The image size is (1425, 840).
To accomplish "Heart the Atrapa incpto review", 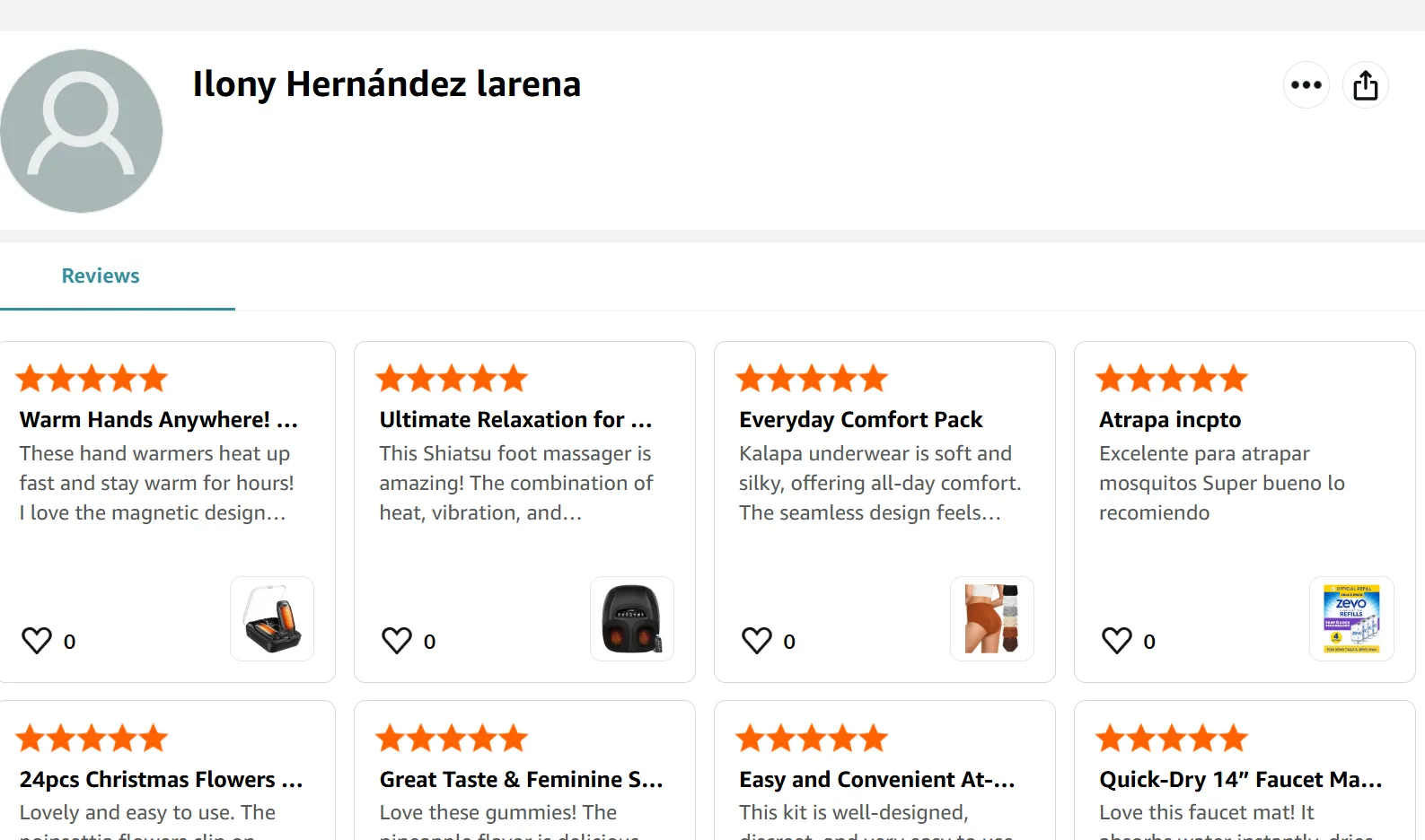I will click(x=1117, y=641).
